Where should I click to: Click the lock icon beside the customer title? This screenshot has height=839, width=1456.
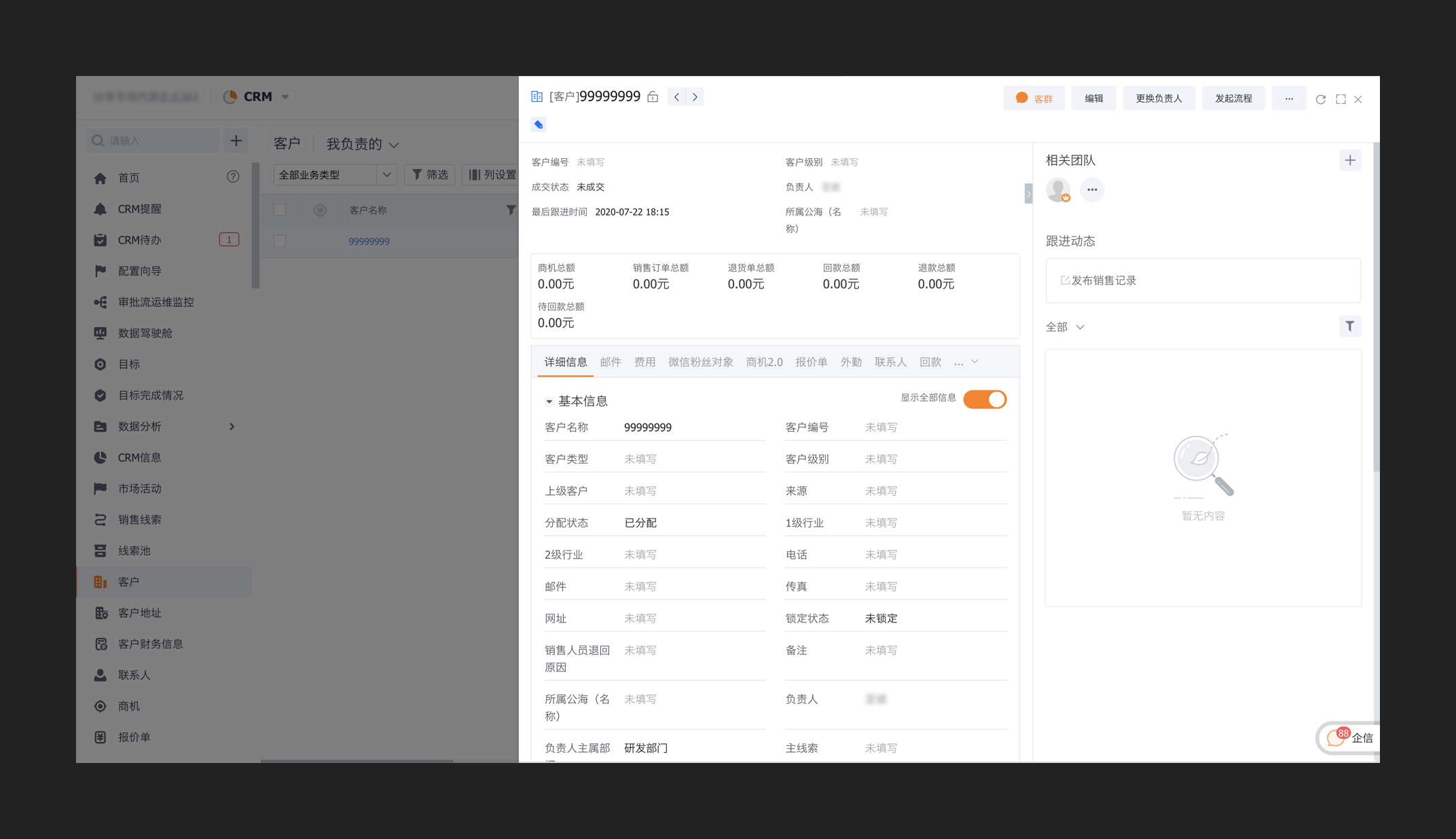(653, 97)
